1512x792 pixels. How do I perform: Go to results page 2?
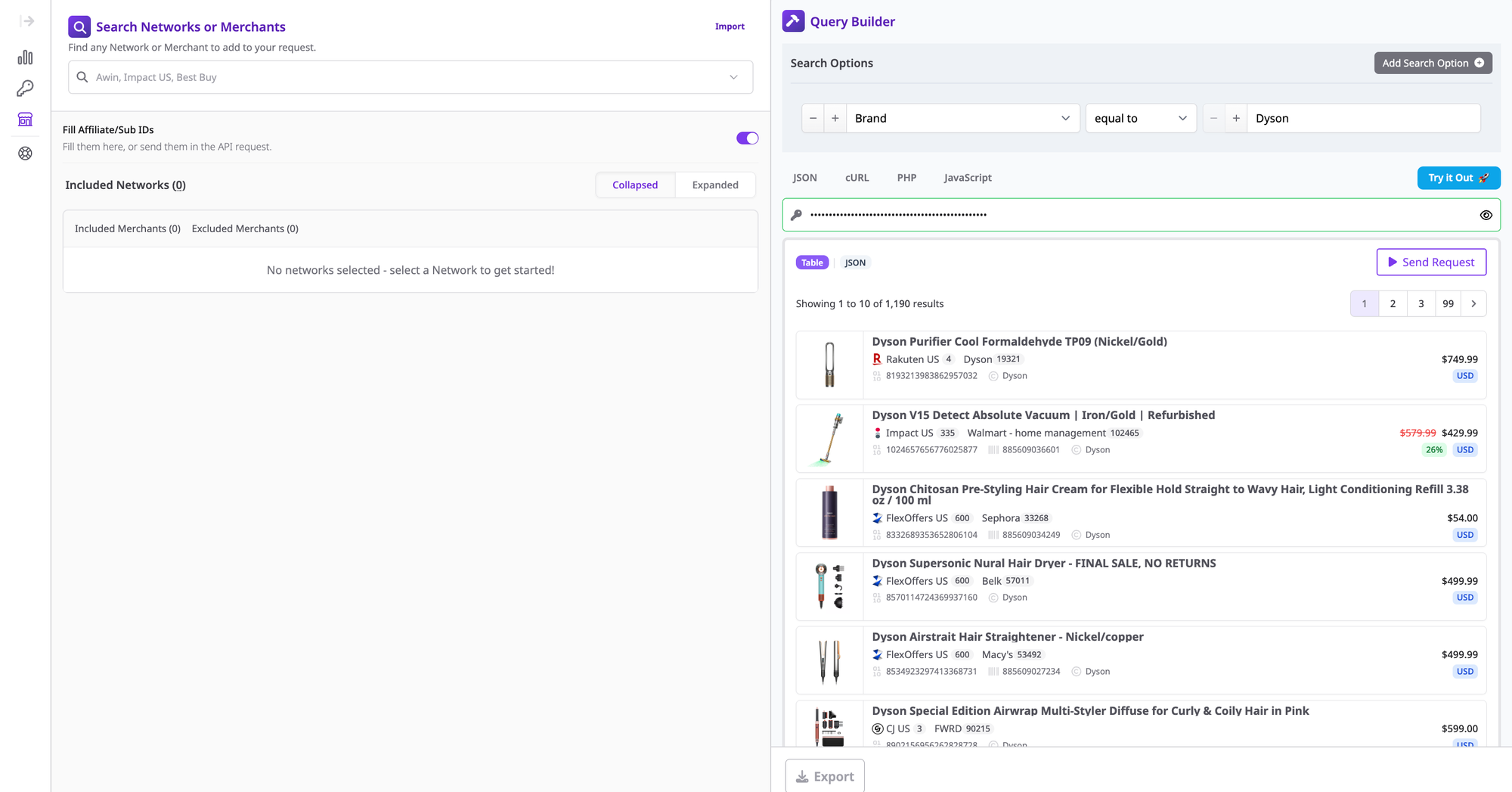[1393, 303]
